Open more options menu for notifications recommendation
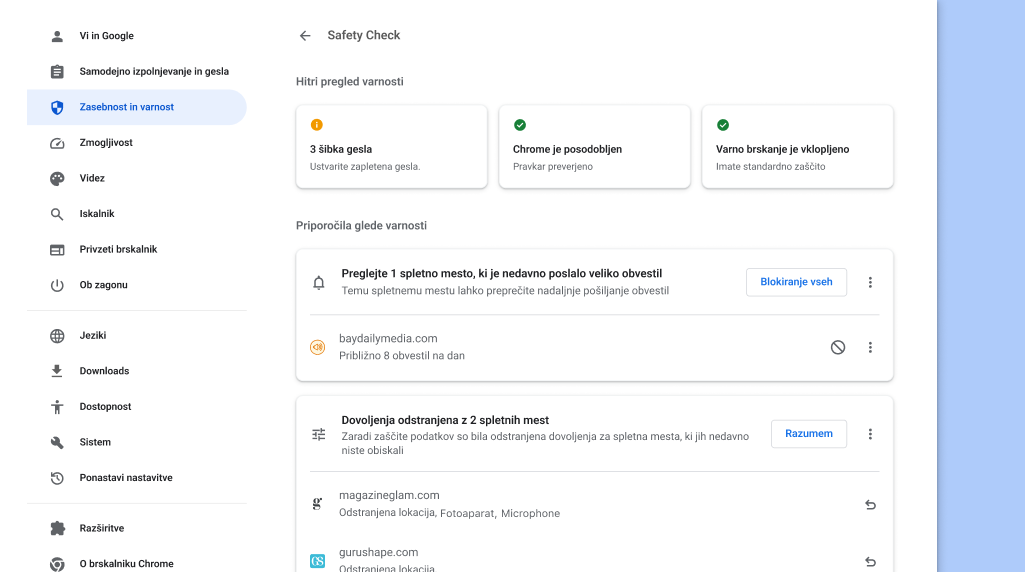The height and width of the screenshot is (572, 1025). (x=869, y=282)
